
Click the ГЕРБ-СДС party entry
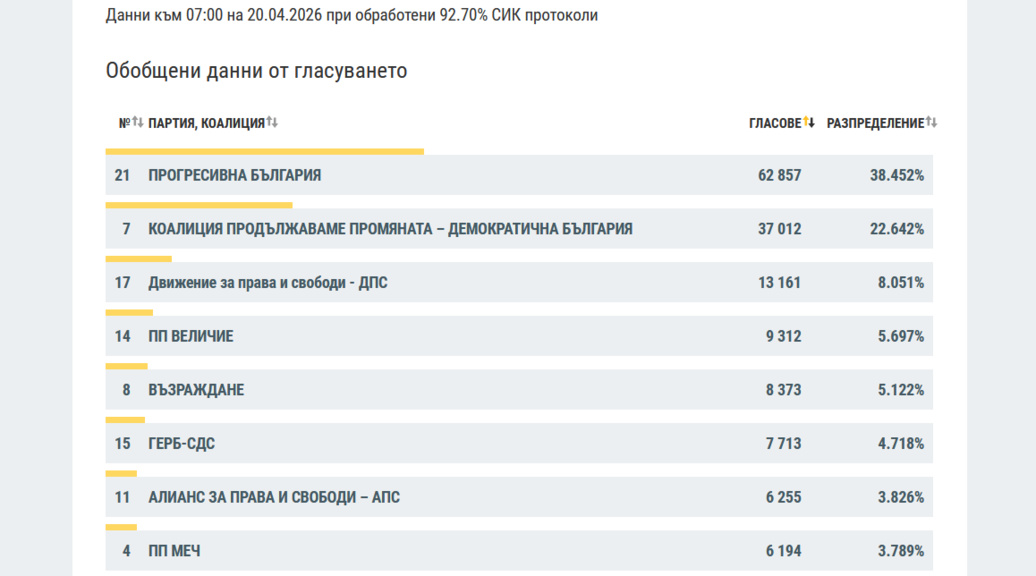(181, 444)
